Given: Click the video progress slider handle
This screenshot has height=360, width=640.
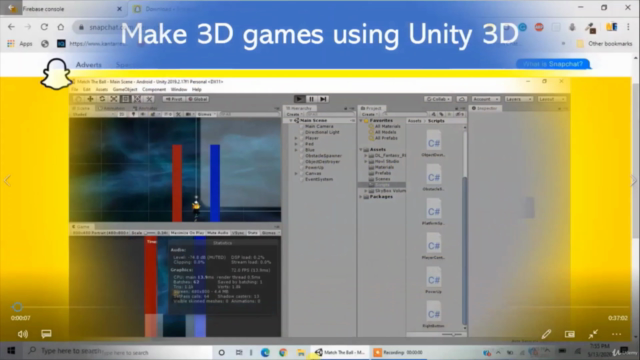Looking at the screenshot, I should coord(17,307).
